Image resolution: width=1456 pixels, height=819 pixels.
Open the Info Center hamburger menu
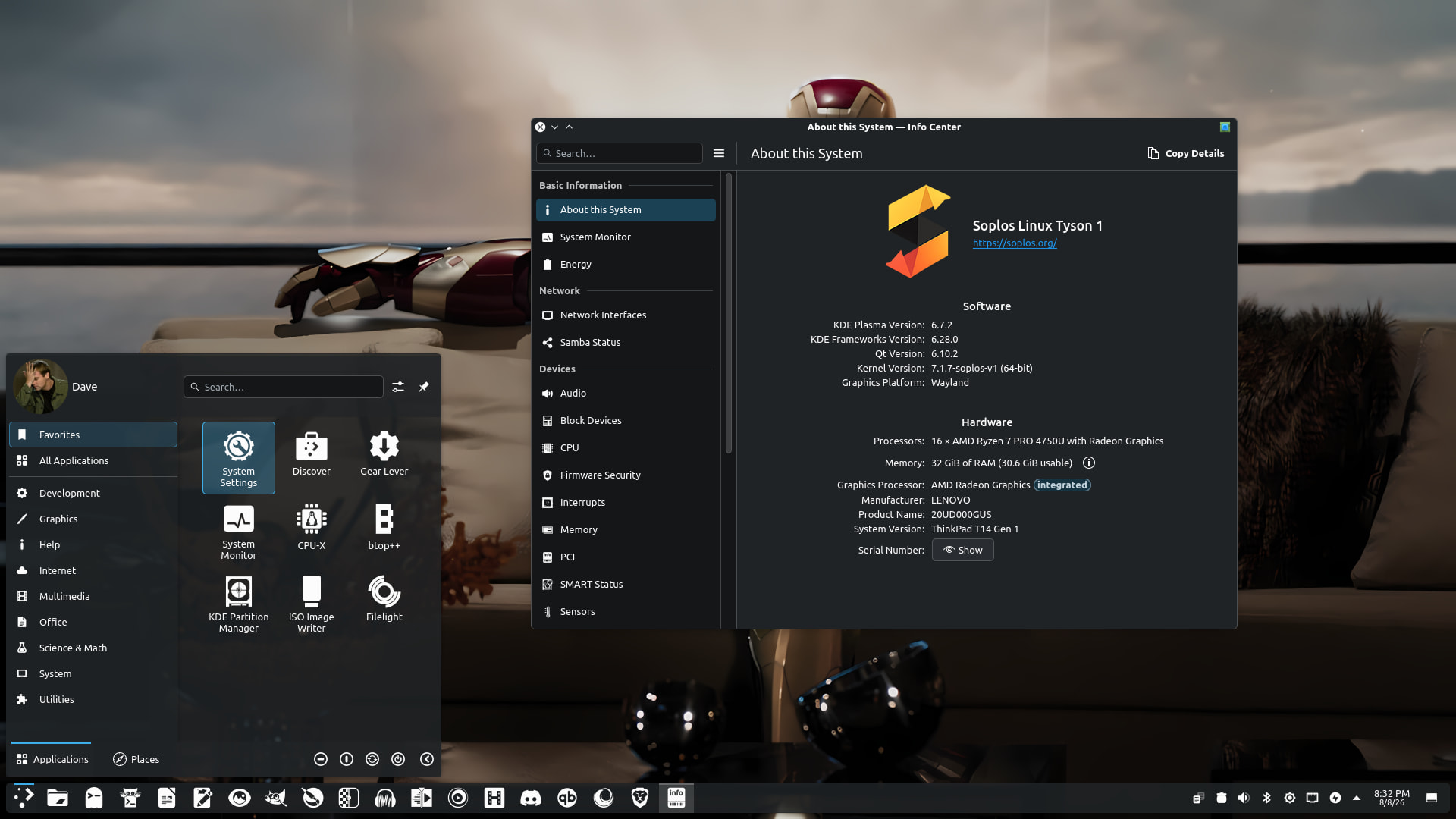(x=719, y=153)
